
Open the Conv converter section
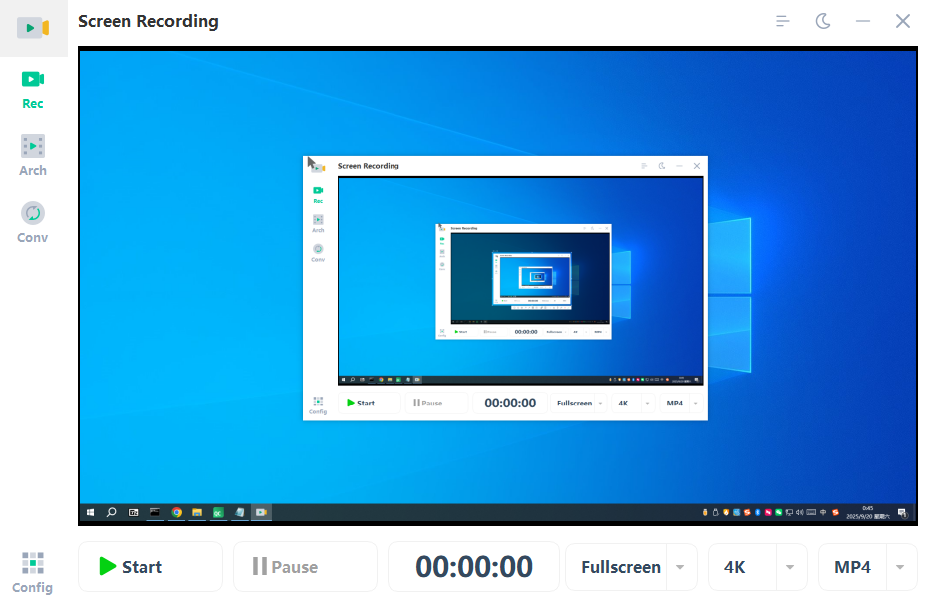click(x=33, y=223)
